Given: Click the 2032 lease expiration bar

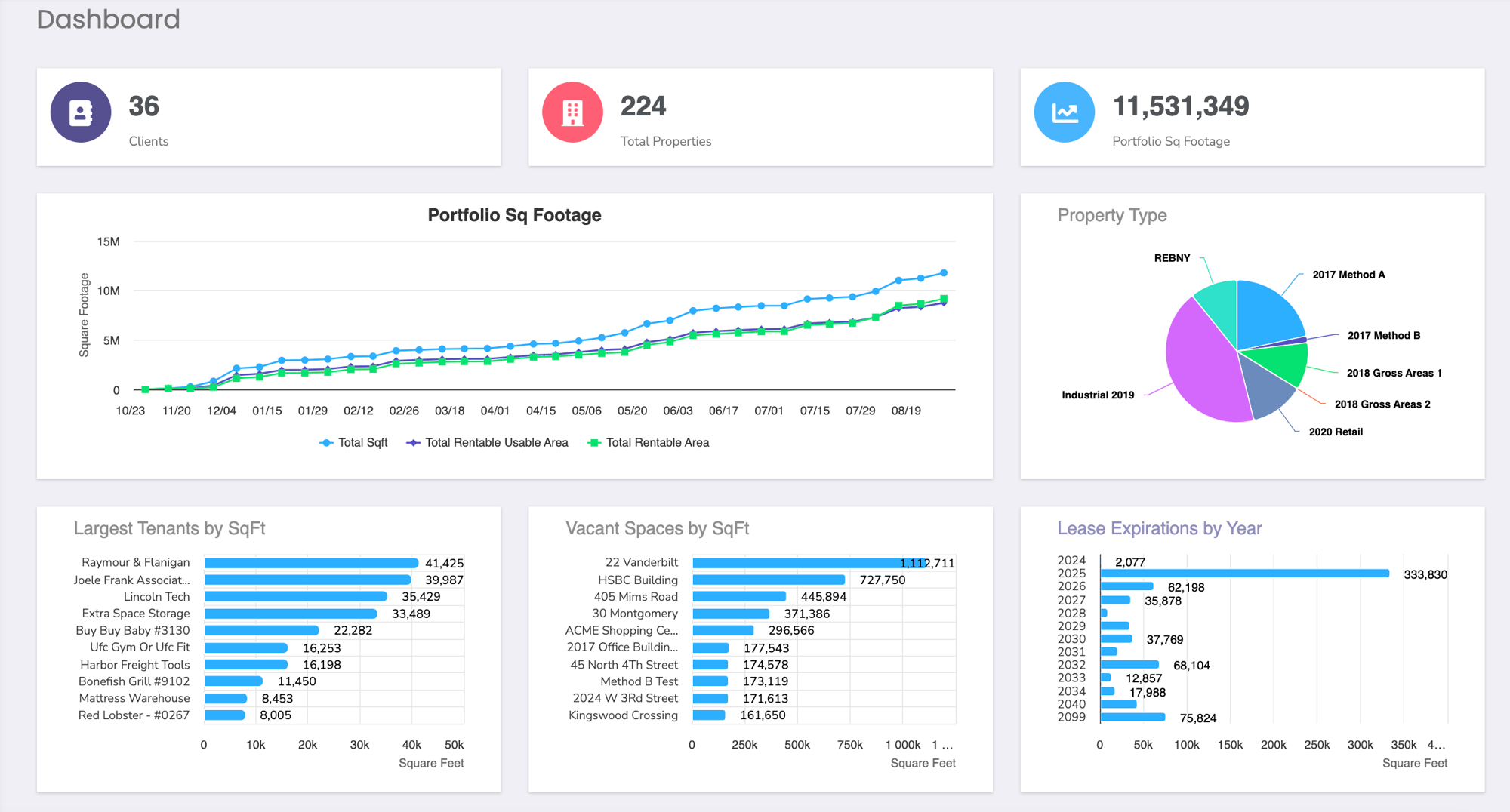Looking at the screenshot, I should coord(1129,665).
